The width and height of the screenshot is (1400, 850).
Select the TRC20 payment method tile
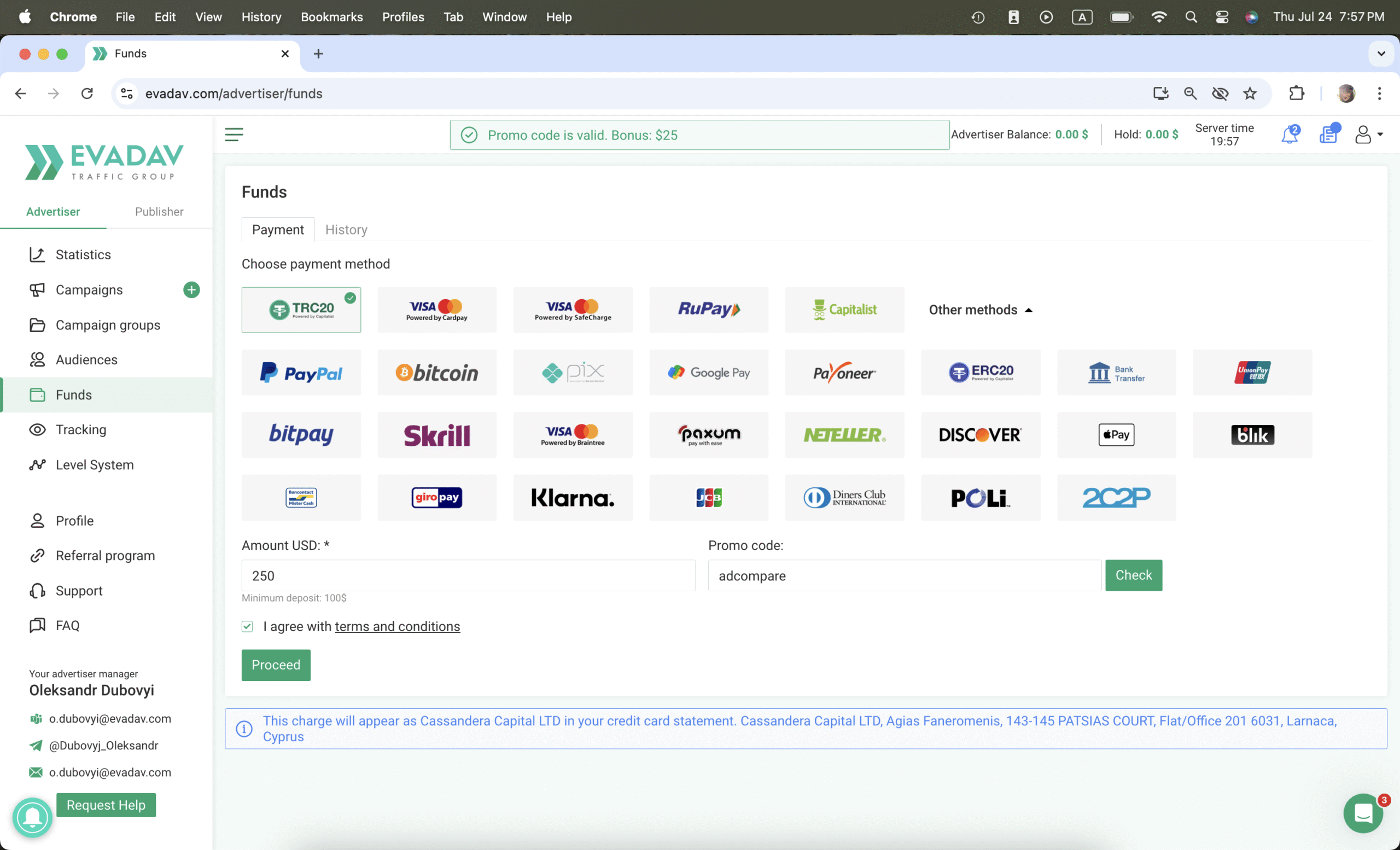[x=301, y=310]
